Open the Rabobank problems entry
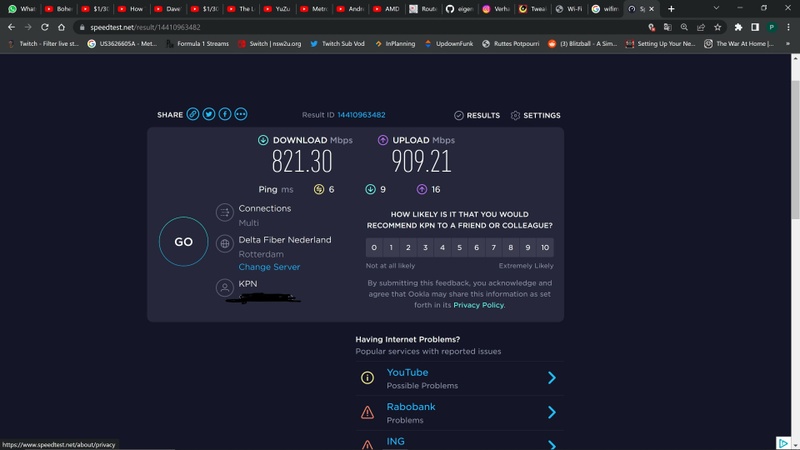Viewport: 800px width, 450px height. tap(459, 413)
